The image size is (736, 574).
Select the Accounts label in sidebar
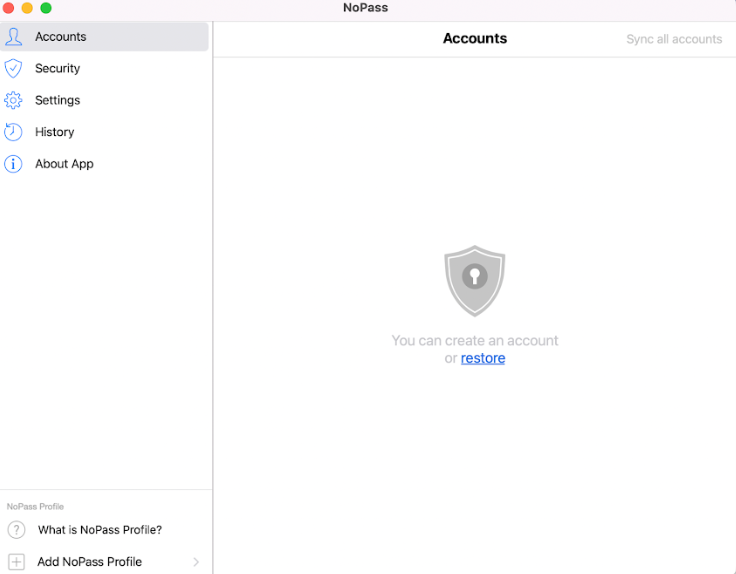(x=61, y=37)
